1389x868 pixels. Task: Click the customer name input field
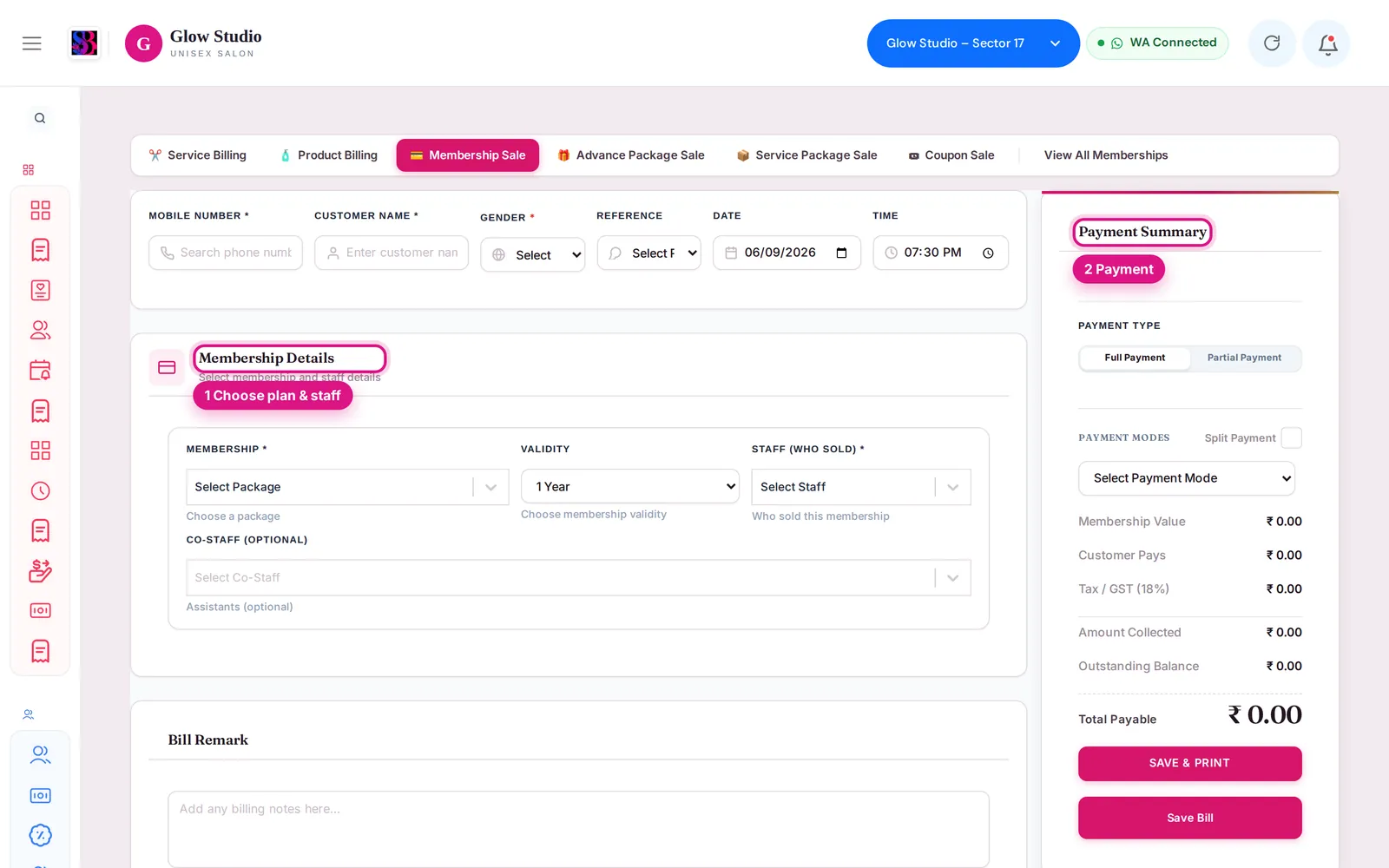point(392,253)
